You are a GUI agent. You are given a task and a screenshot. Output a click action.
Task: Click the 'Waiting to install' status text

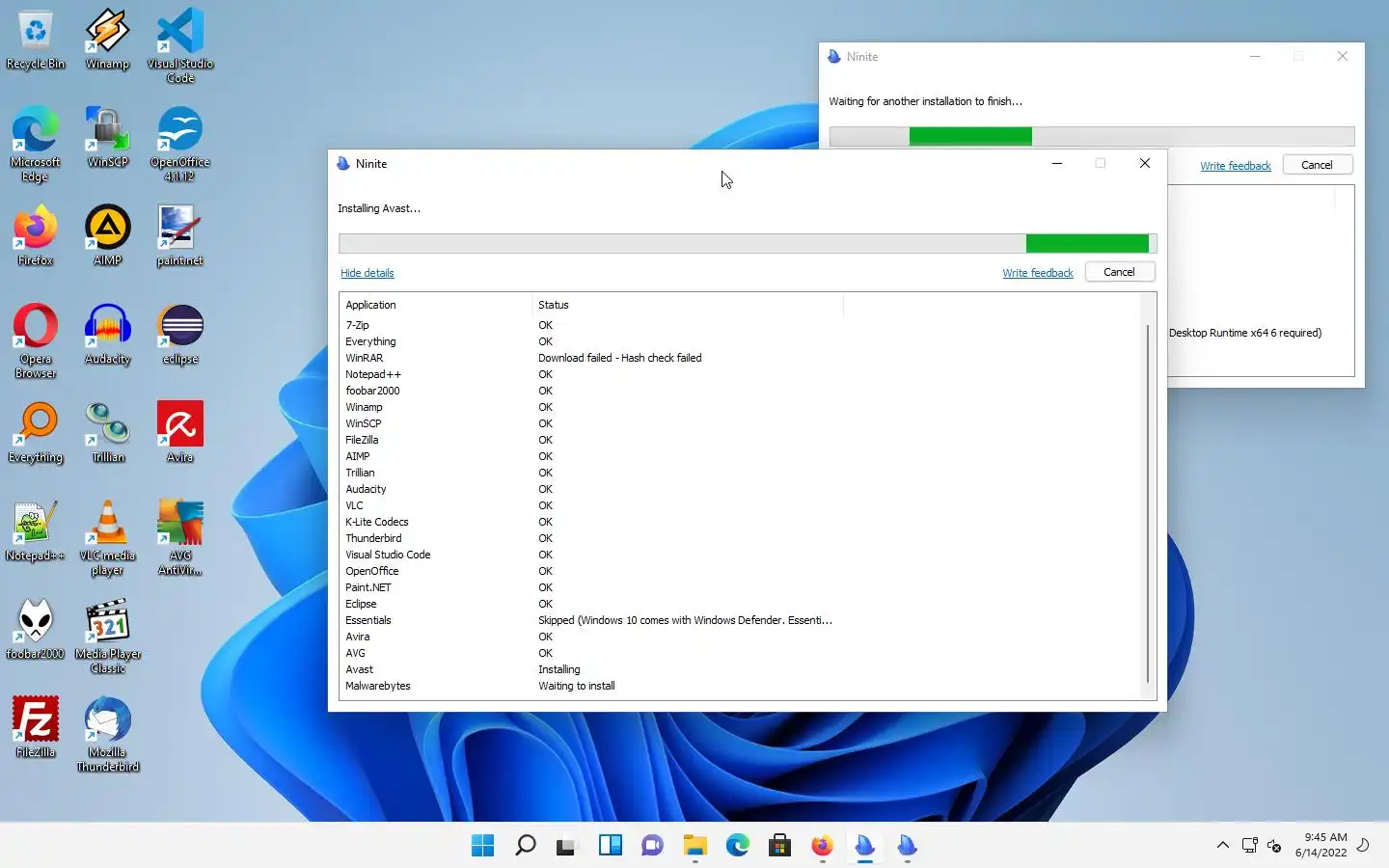click(576, 686)
